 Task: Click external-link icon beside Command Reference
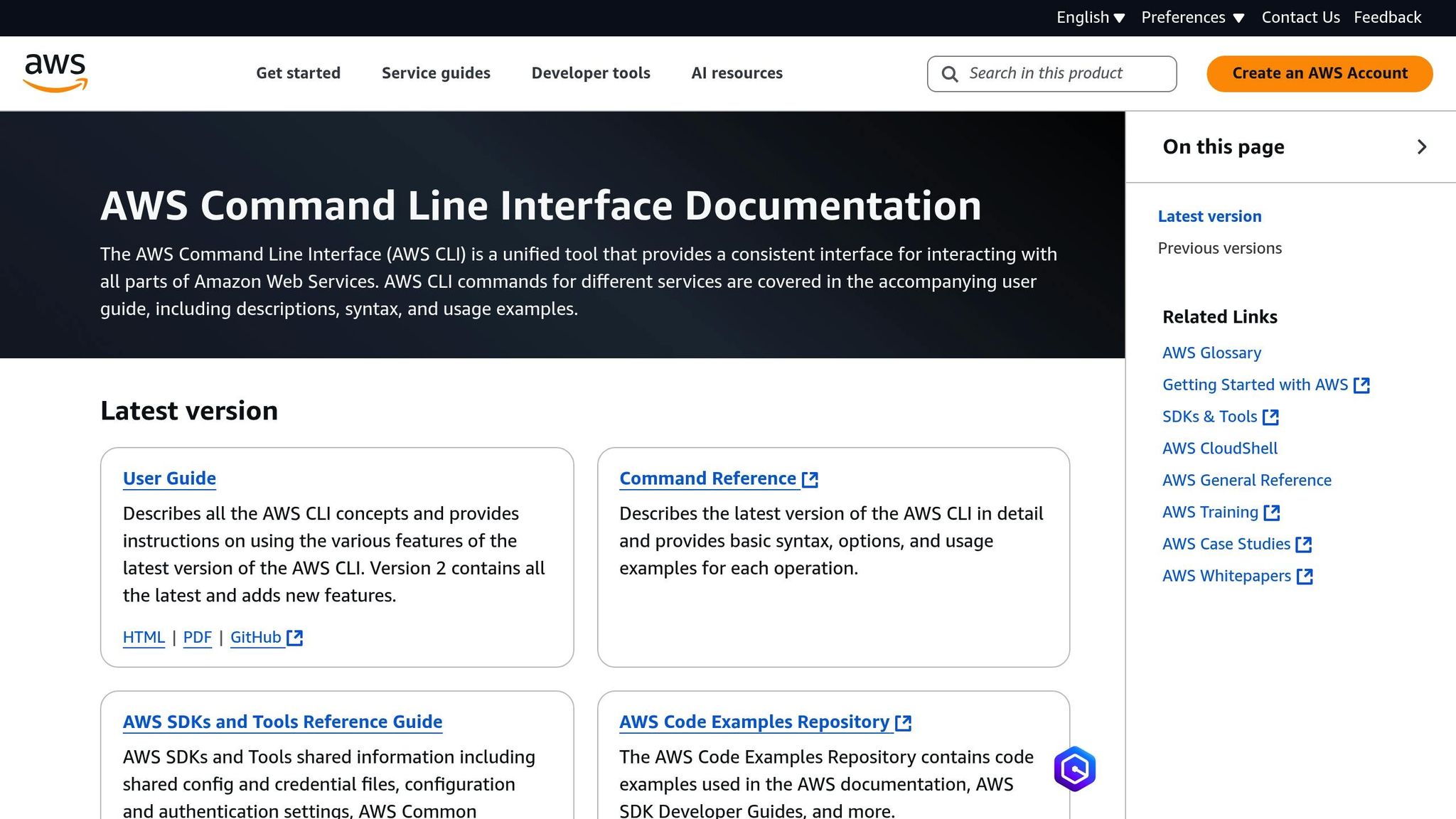pos(810,480)
